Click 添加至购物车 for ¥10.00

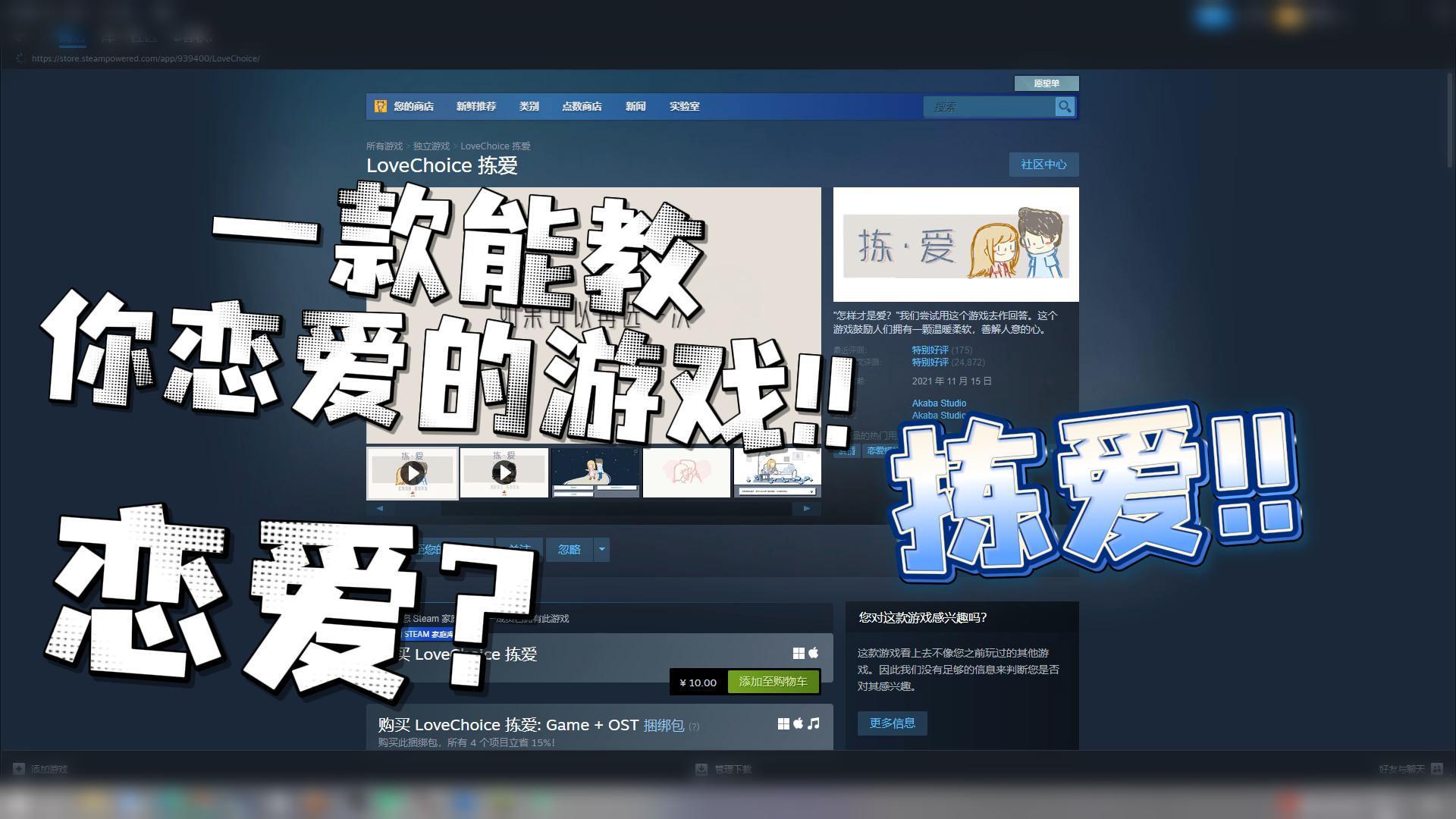773,682
